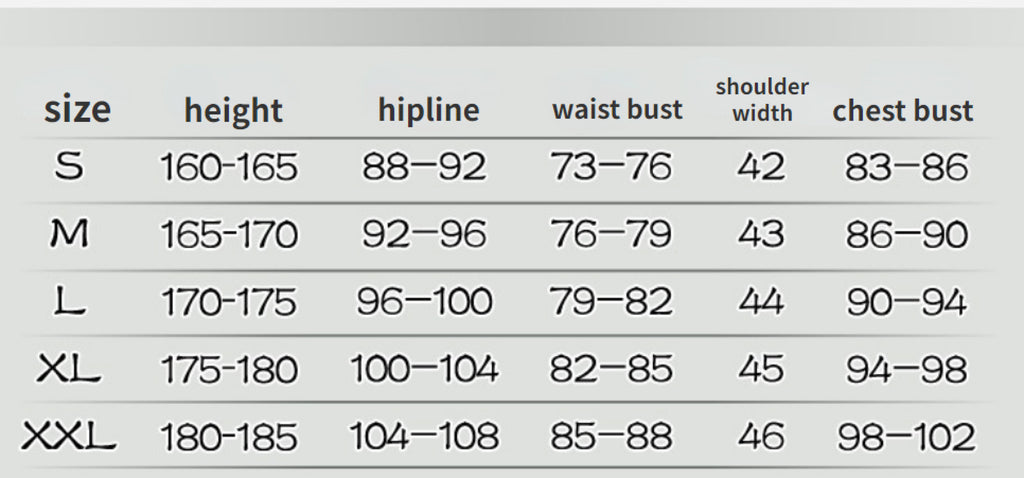Click waist value 79–82
The image size is (1024, 478).
click(611, 302)
